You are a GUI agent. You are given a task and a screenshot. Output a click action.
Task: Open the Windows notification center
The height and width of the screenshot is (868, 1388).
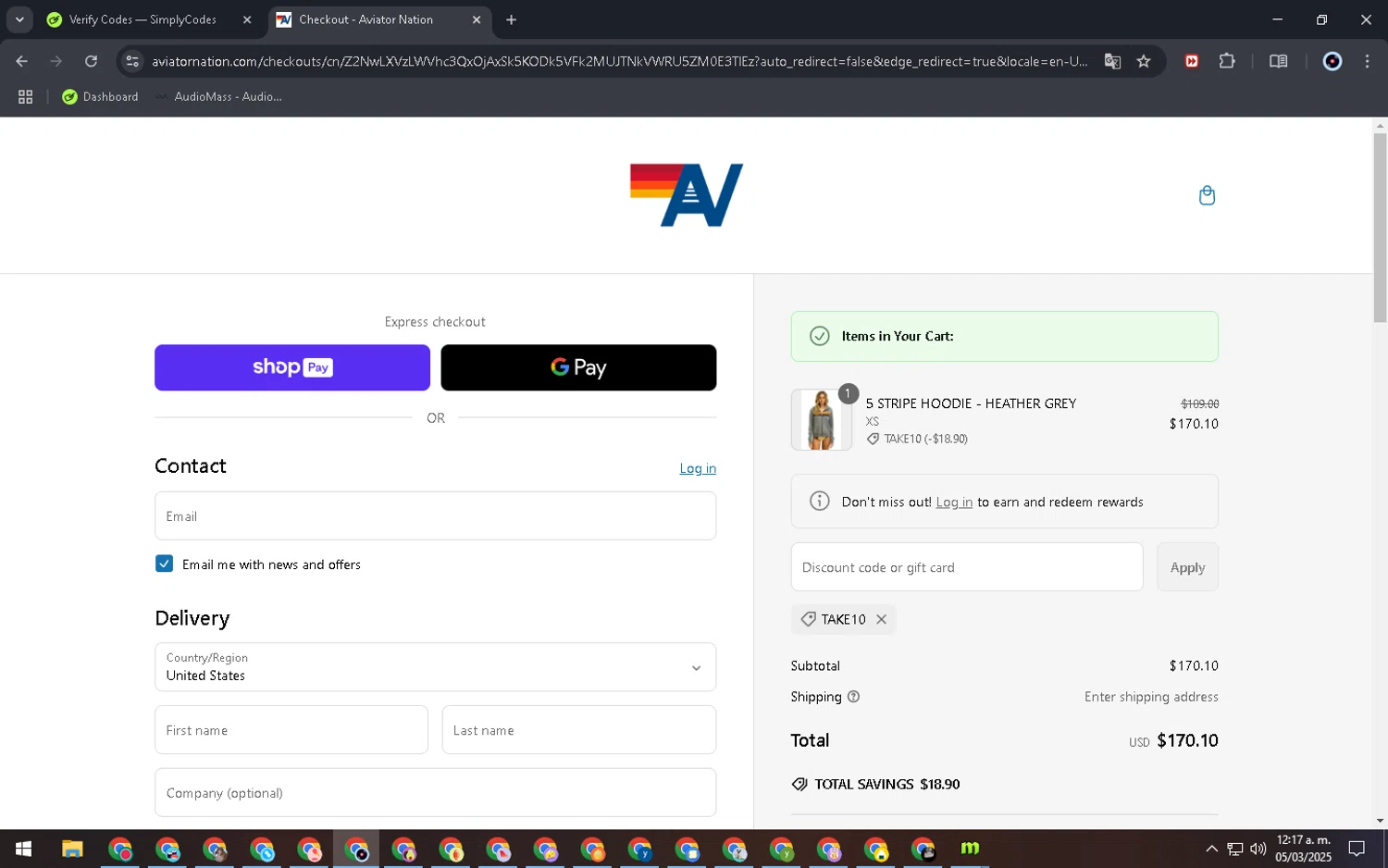[1357, 849]
